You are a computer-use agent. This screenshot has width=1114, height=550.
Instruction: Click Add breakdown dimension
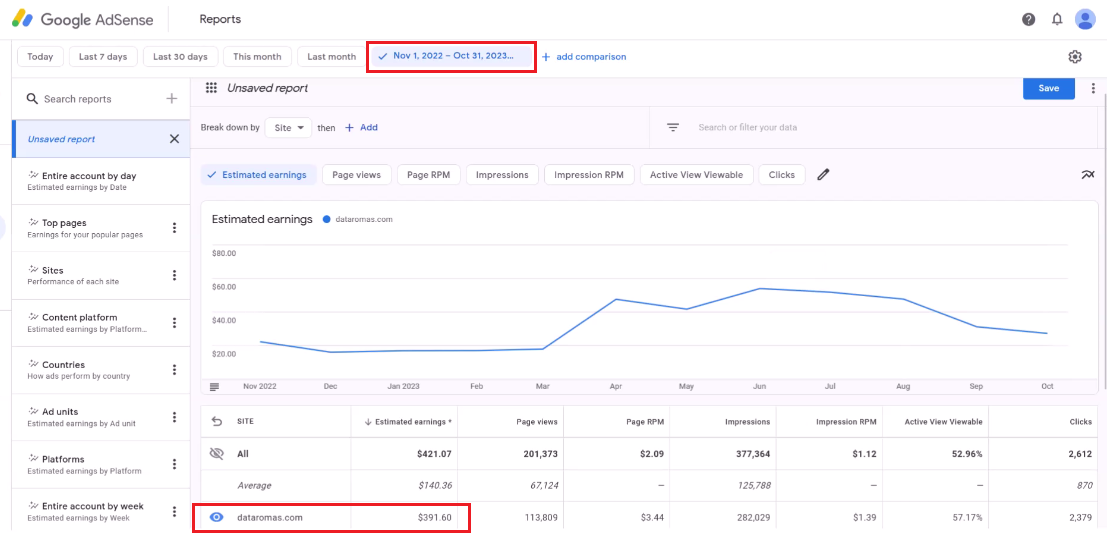click(x=362, y=127)
